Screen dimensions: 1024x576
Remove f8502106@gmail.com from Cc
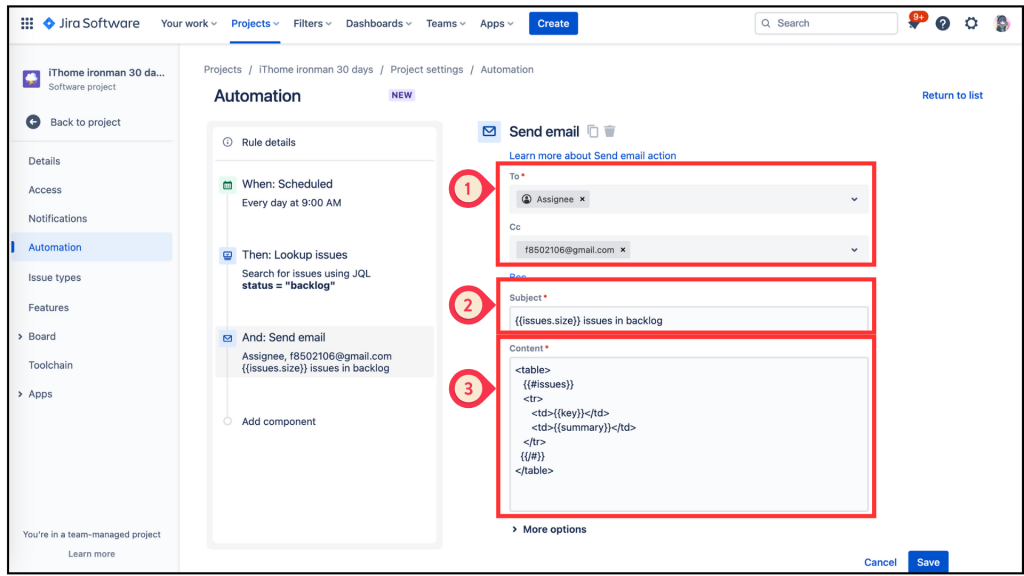[x=623, y=249]
